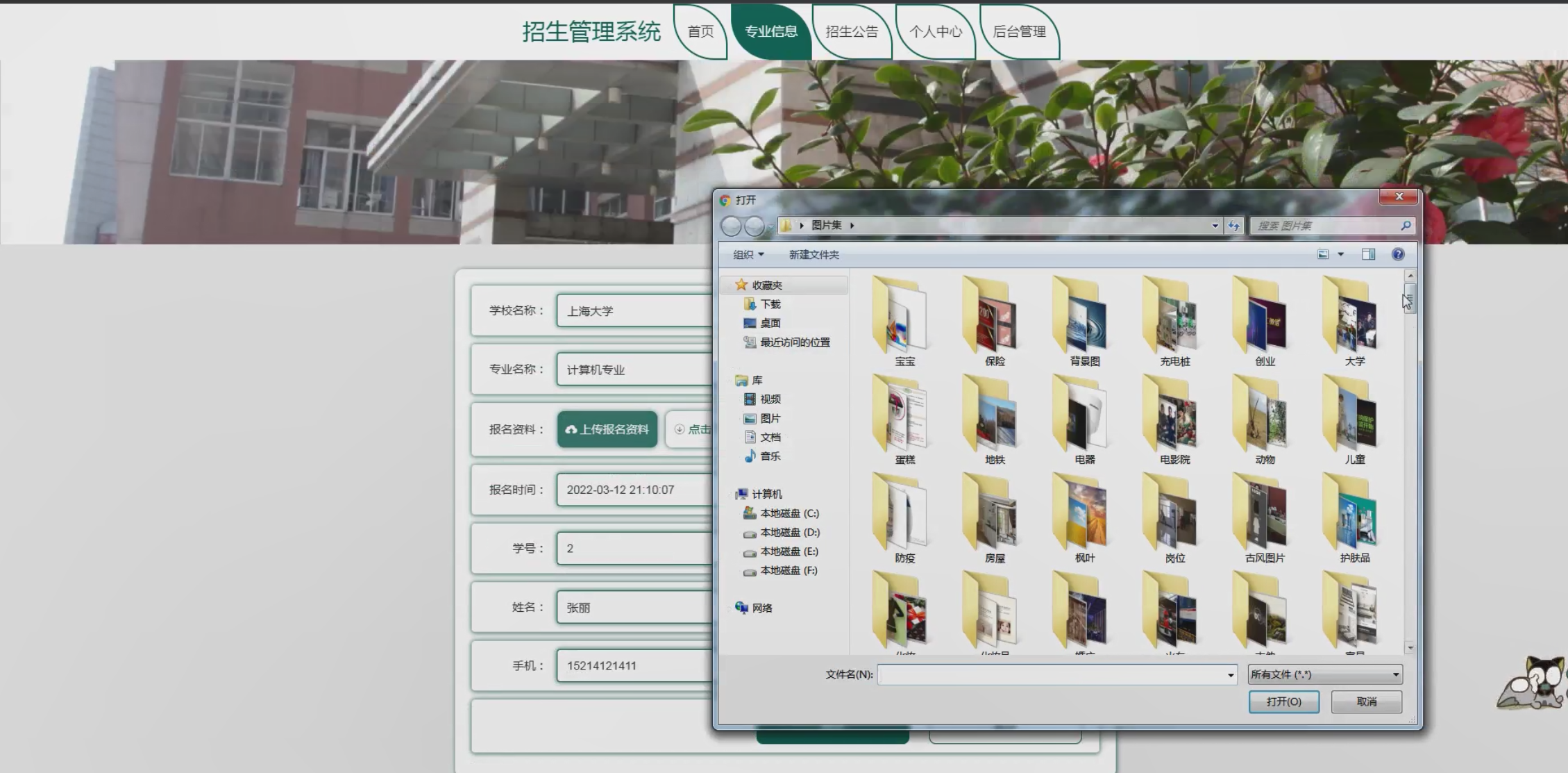Go to the 招生公告 tab
Viewport: 1568px width, 773px height.
coord(852,32)
